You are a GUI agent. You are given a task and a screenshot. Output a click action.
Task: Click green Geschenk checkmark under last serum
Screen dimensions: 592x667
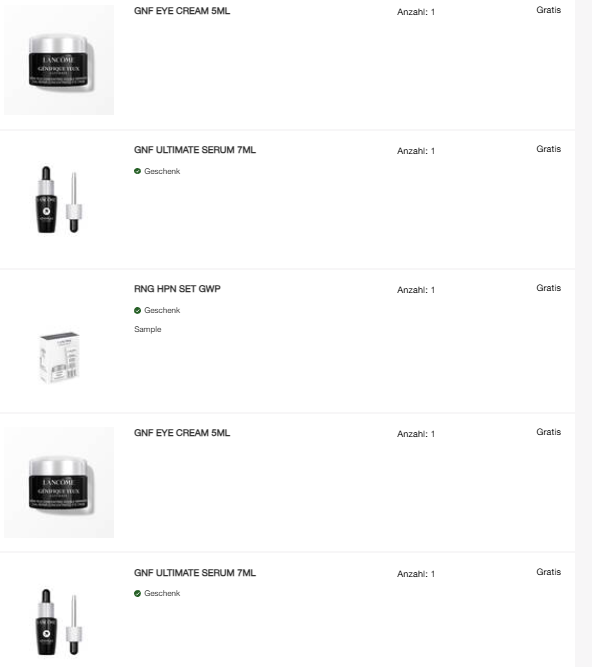pyautogui.click(x=137, y=593)
